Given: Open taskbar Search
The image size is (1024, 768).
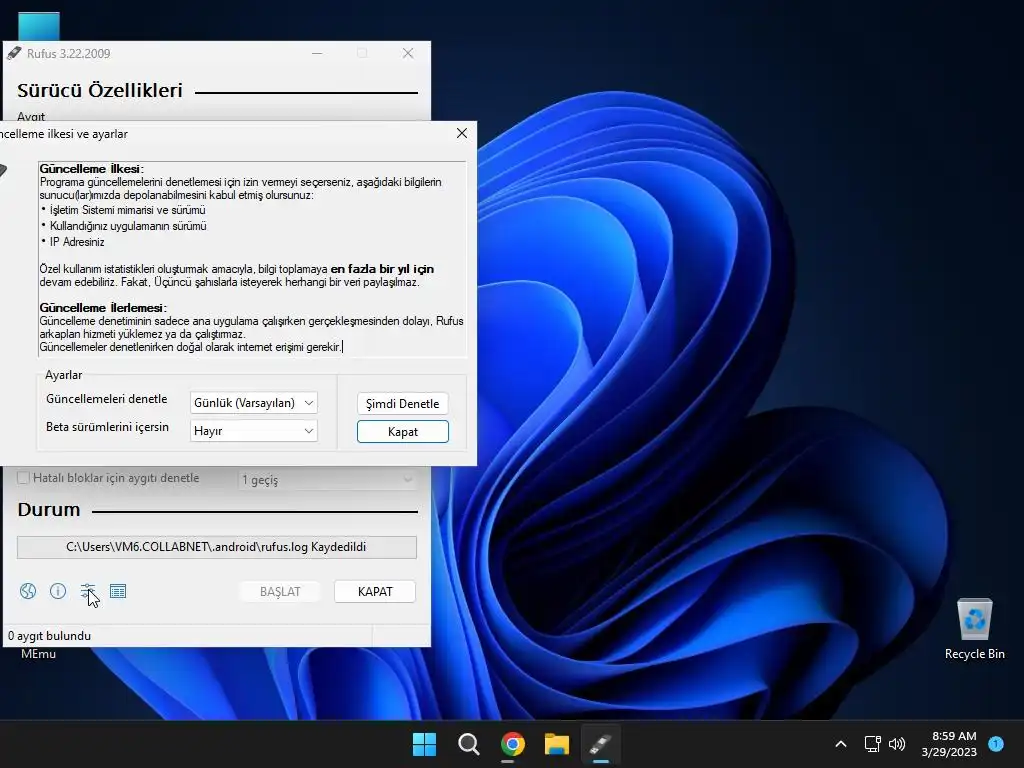Looking at the screenshot, I should tap(468, 744).
